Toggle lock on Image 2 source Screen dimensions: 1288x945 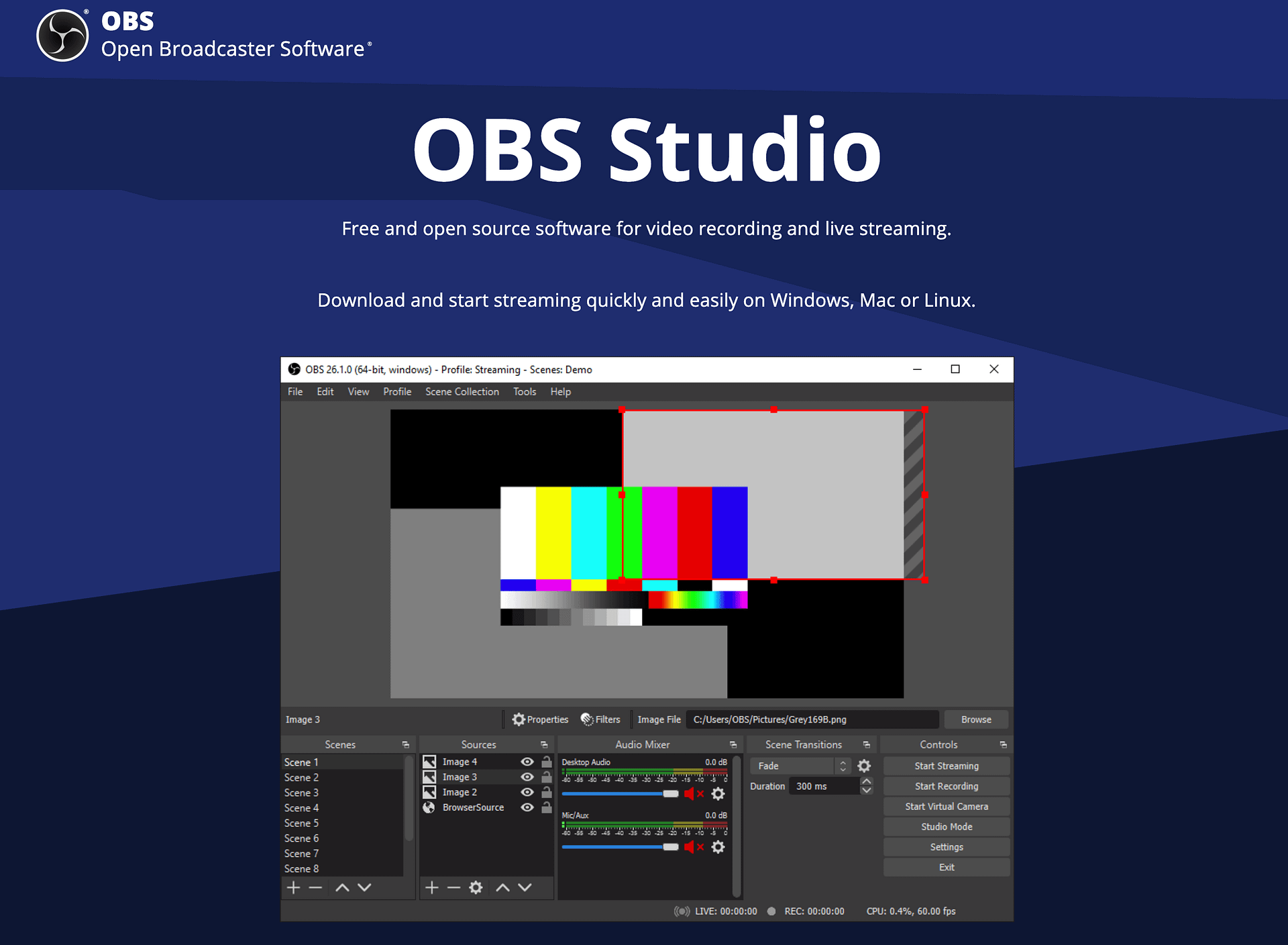click(x=547, y=792)
